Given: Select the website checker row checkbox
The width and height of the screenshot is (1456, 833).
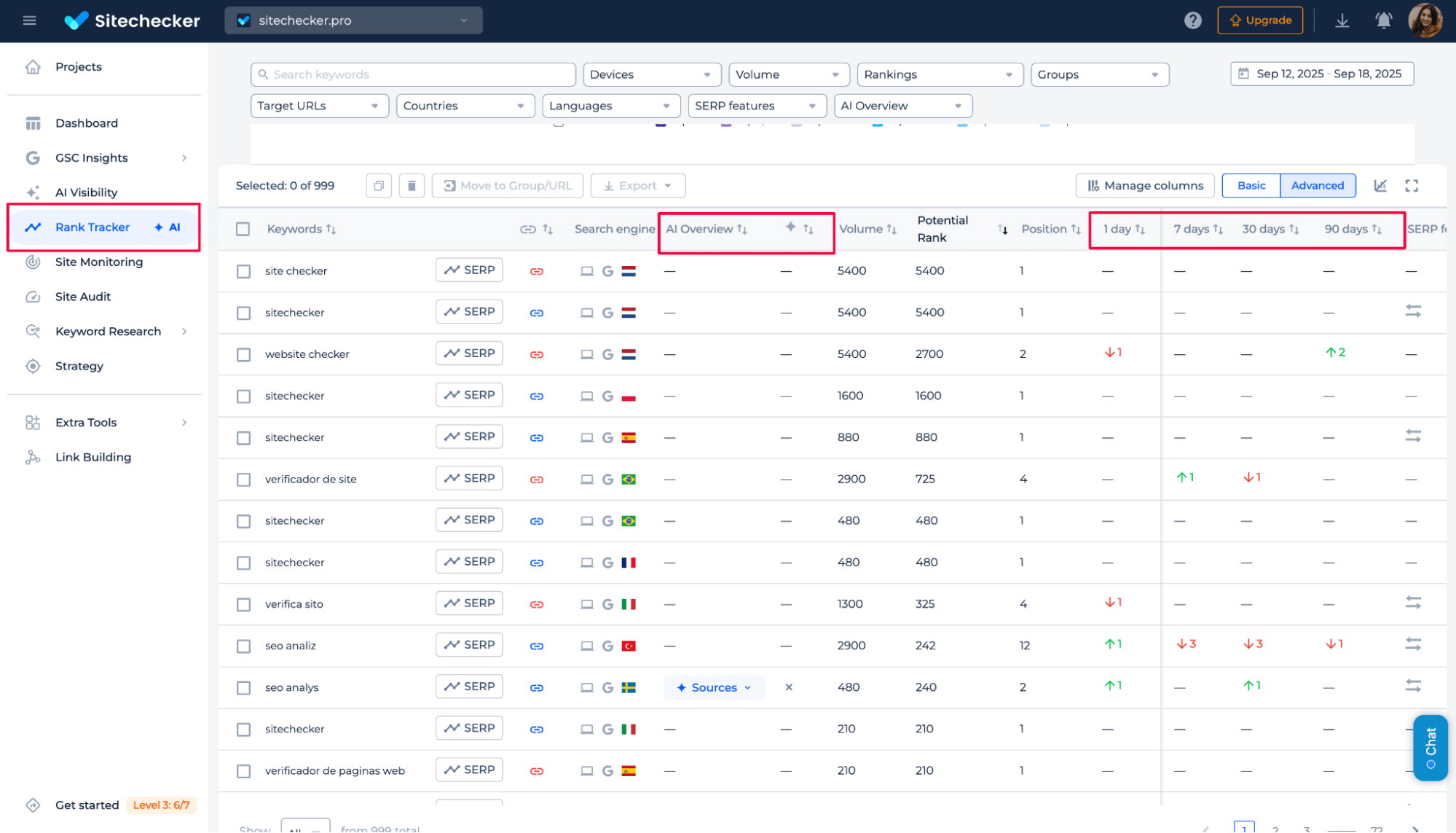Looking at the screenshot, I should point(243,354).
